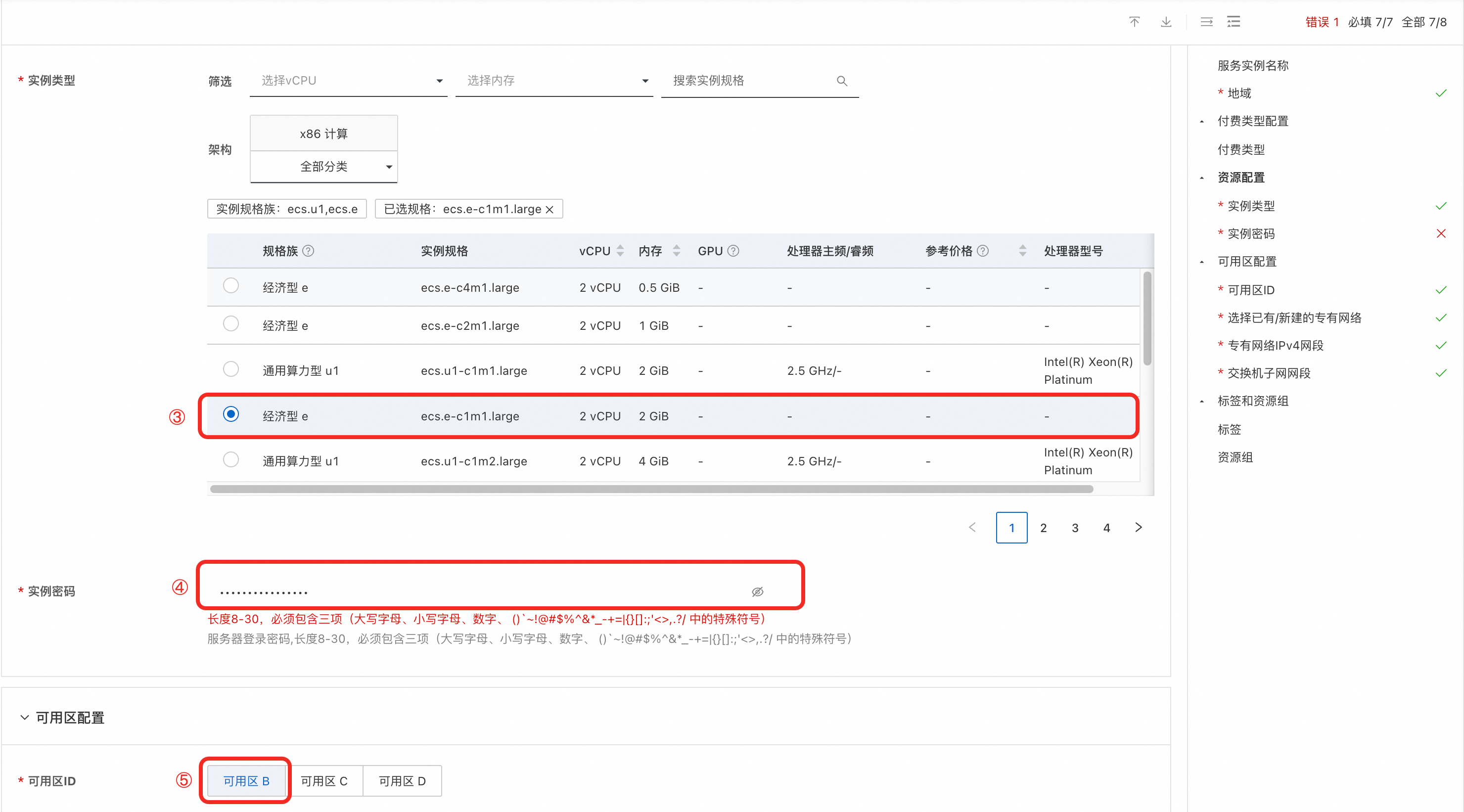
Task: Click the table's horizontal scrollbar
Action: click(x=651, y=489)
